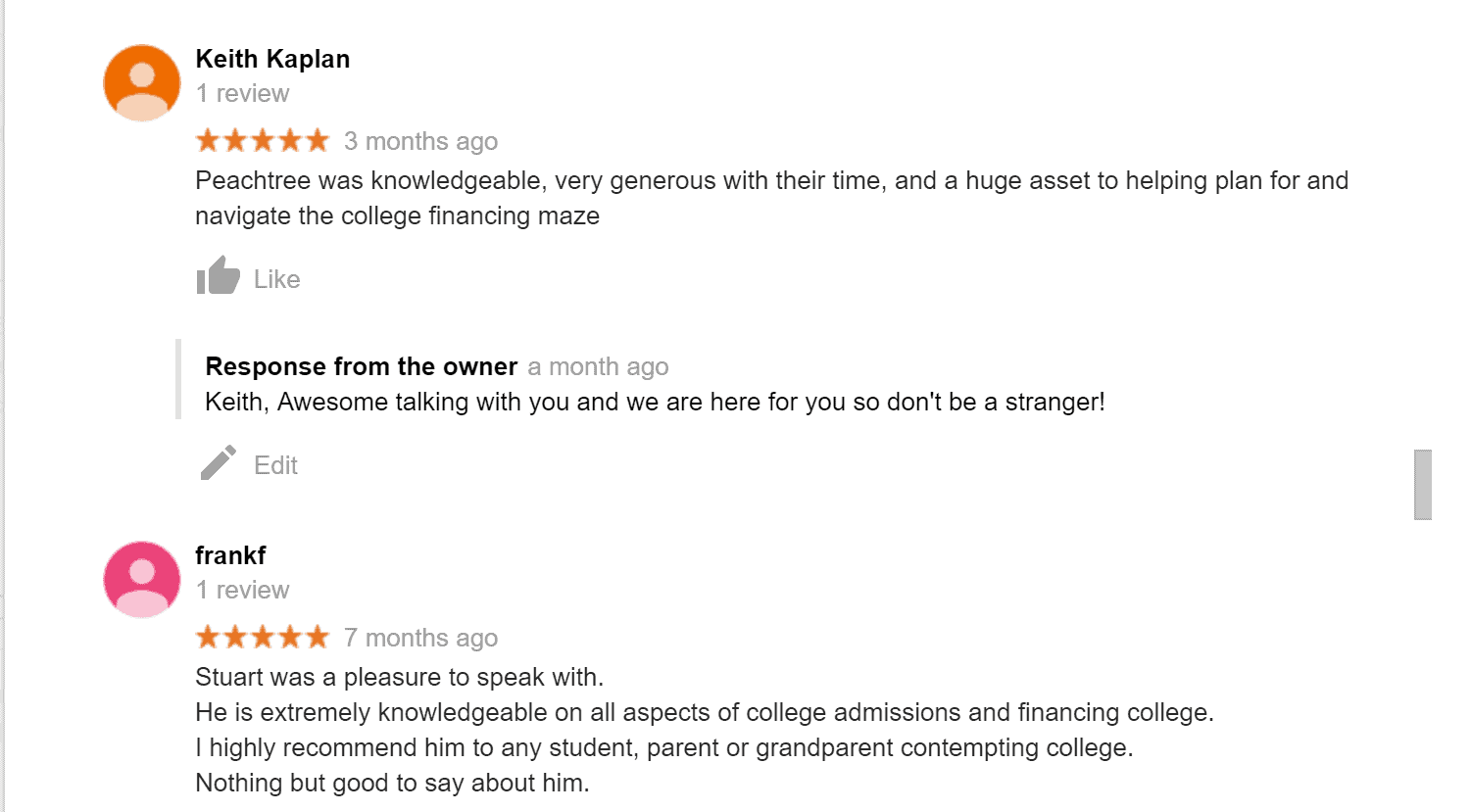The height and width of the screenshot is (812, 1471).
Task: Click the vertical scrollbar thumb on the right
Action: click(1423, 484)
